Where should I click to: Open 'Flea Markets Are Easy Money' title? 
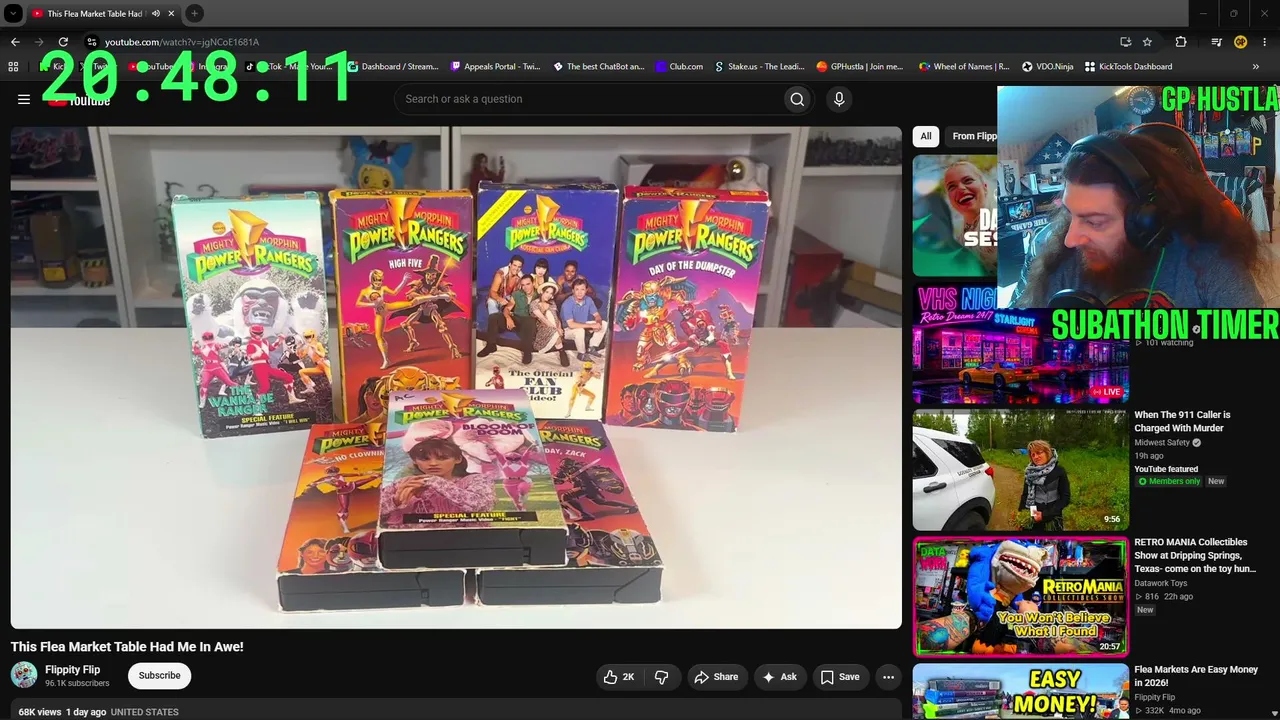coord(1196,676)
